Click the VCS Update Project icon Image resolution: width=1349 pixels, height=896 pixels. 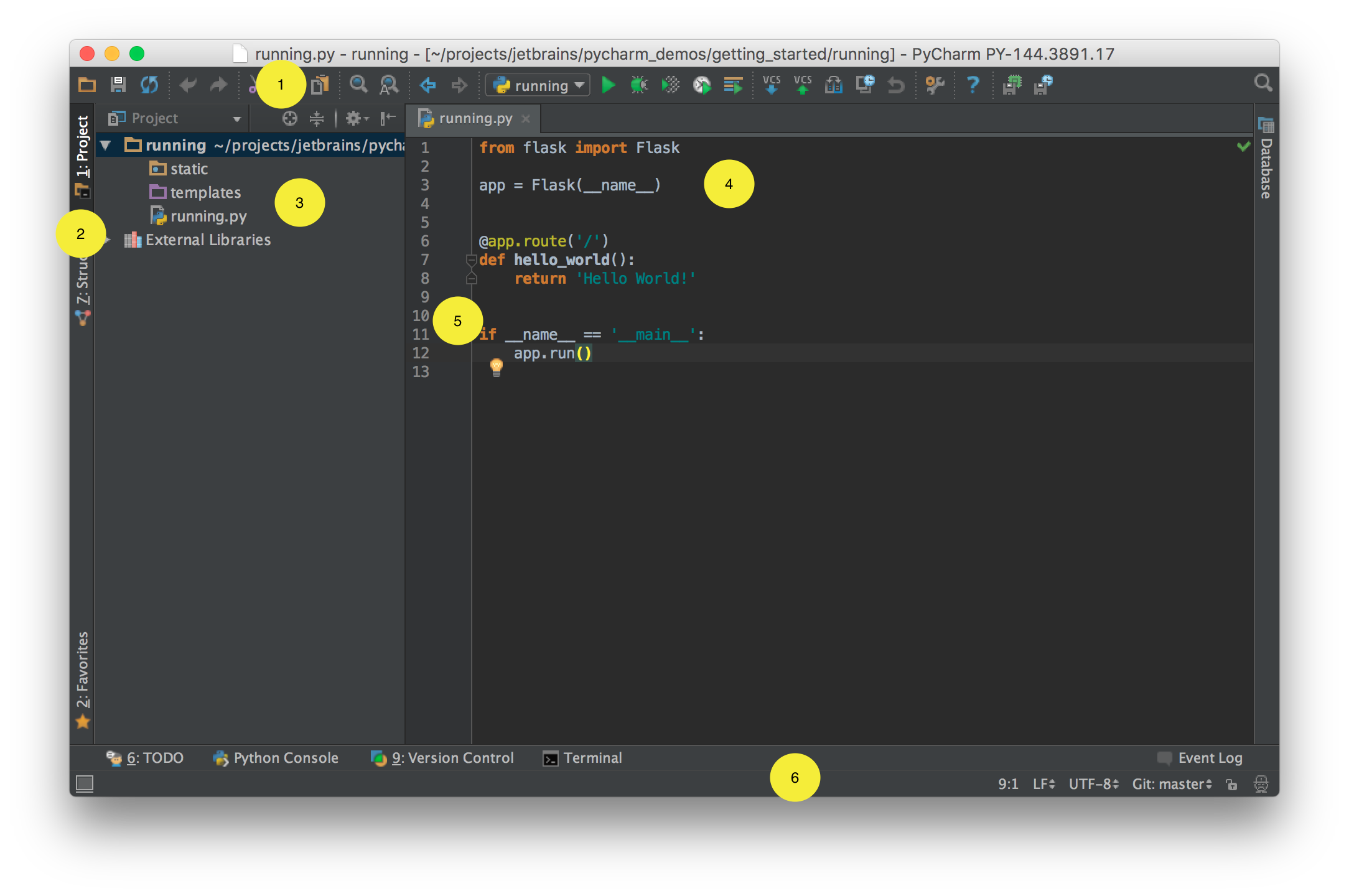(772, 85)
